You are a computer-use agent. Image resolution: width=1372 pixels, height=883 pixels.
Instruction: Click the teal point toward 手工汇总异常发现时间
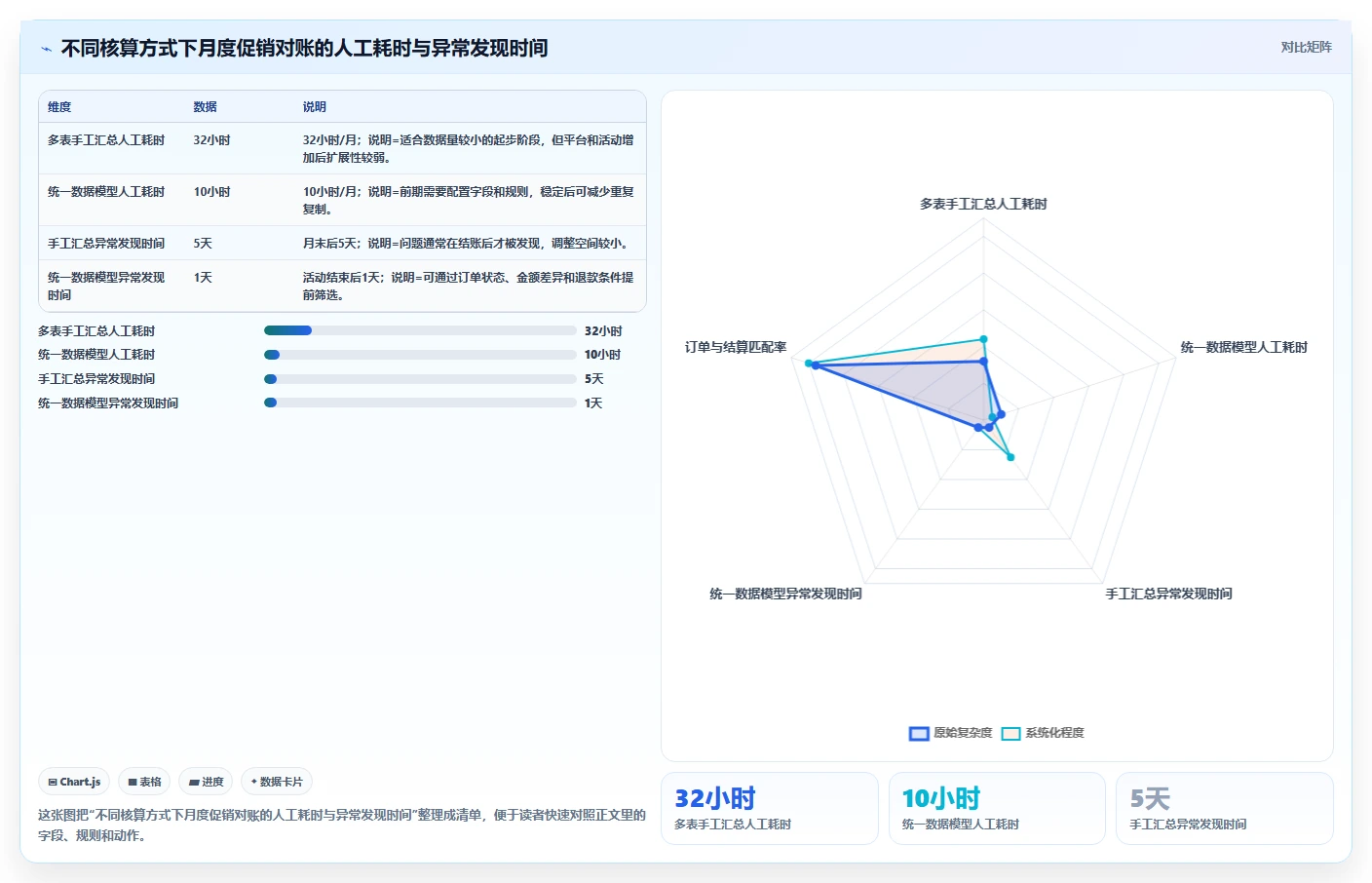point(1010,457)
